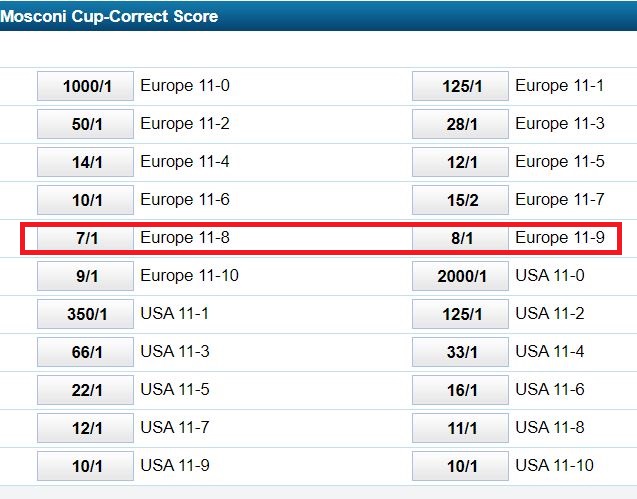Image resolution: width=637 pixels, height=499 pixels.
Task: Click 14/1 odds button for Europe 11-4
Action: pos(86,162)
